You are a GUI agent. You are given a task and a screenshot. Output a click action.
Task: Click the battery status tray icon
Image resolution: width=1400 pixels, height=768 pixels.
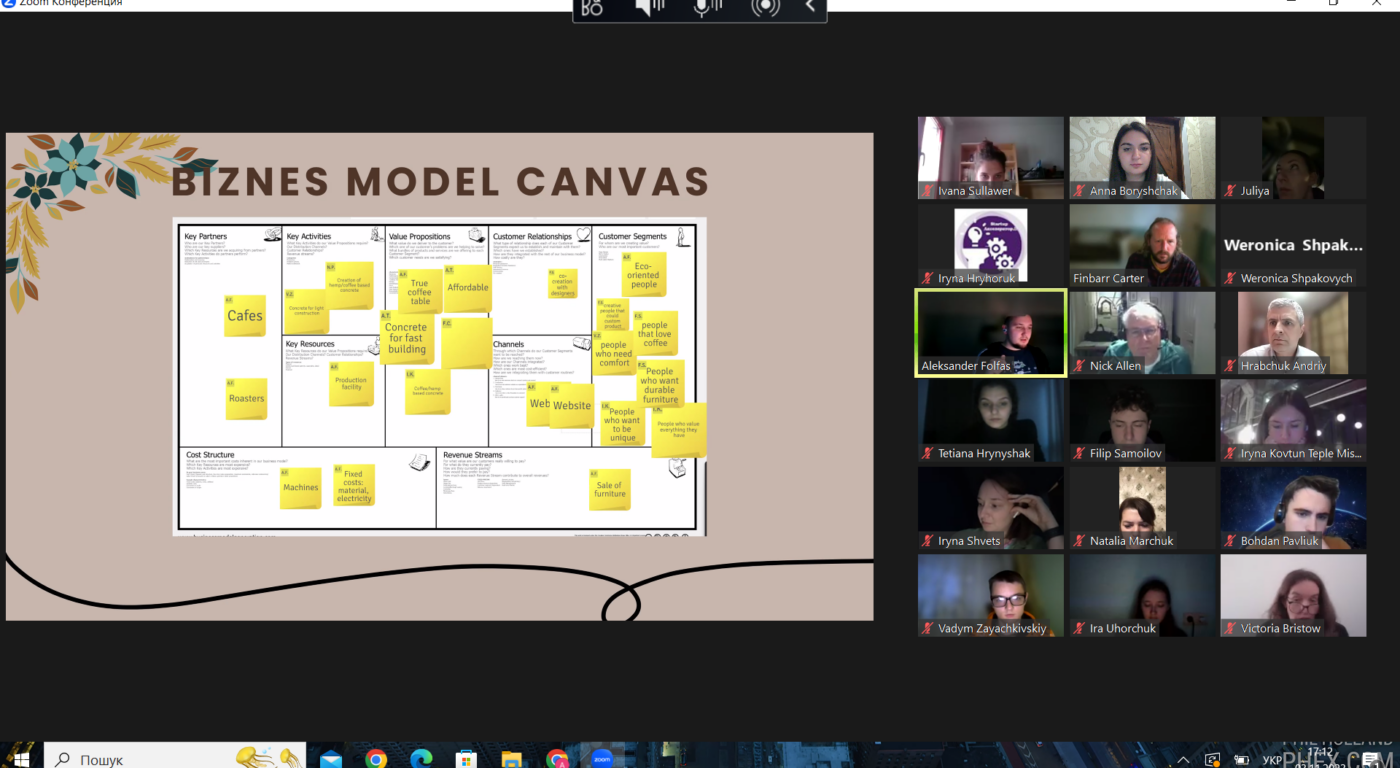coord(1242,759)
